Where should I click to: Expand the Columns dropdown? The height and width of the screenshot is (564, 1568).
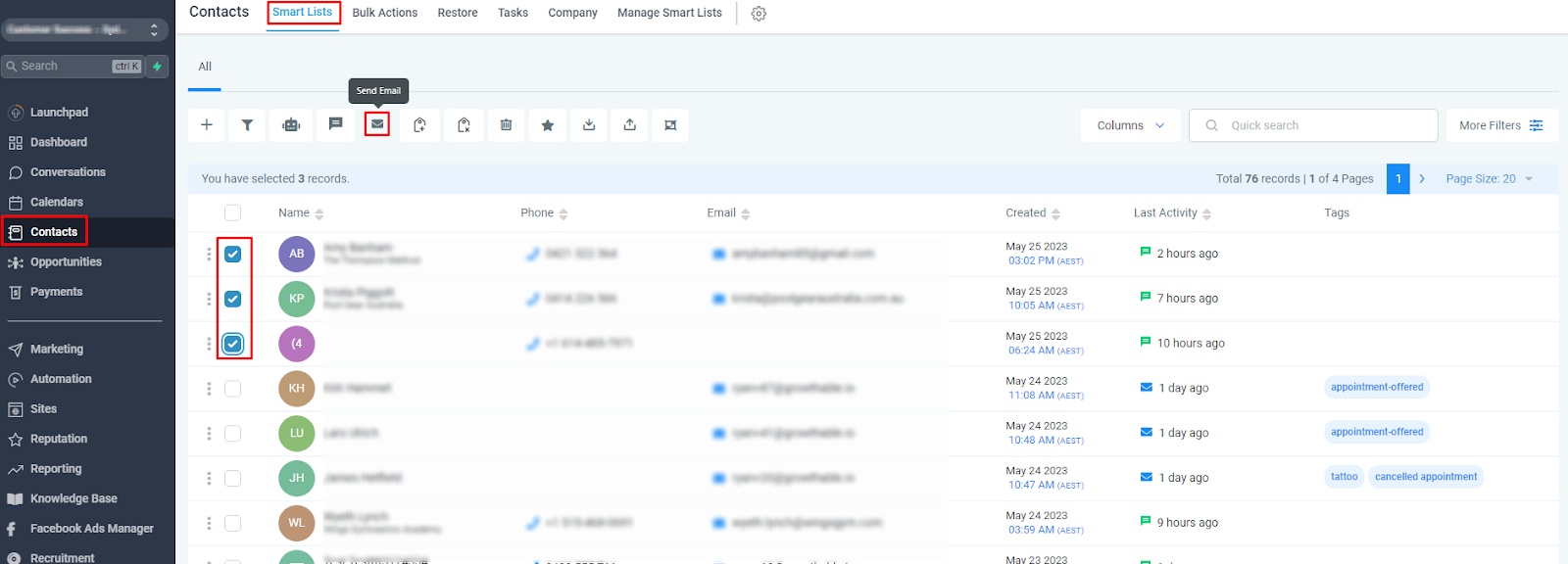[x=1130, y=125]
